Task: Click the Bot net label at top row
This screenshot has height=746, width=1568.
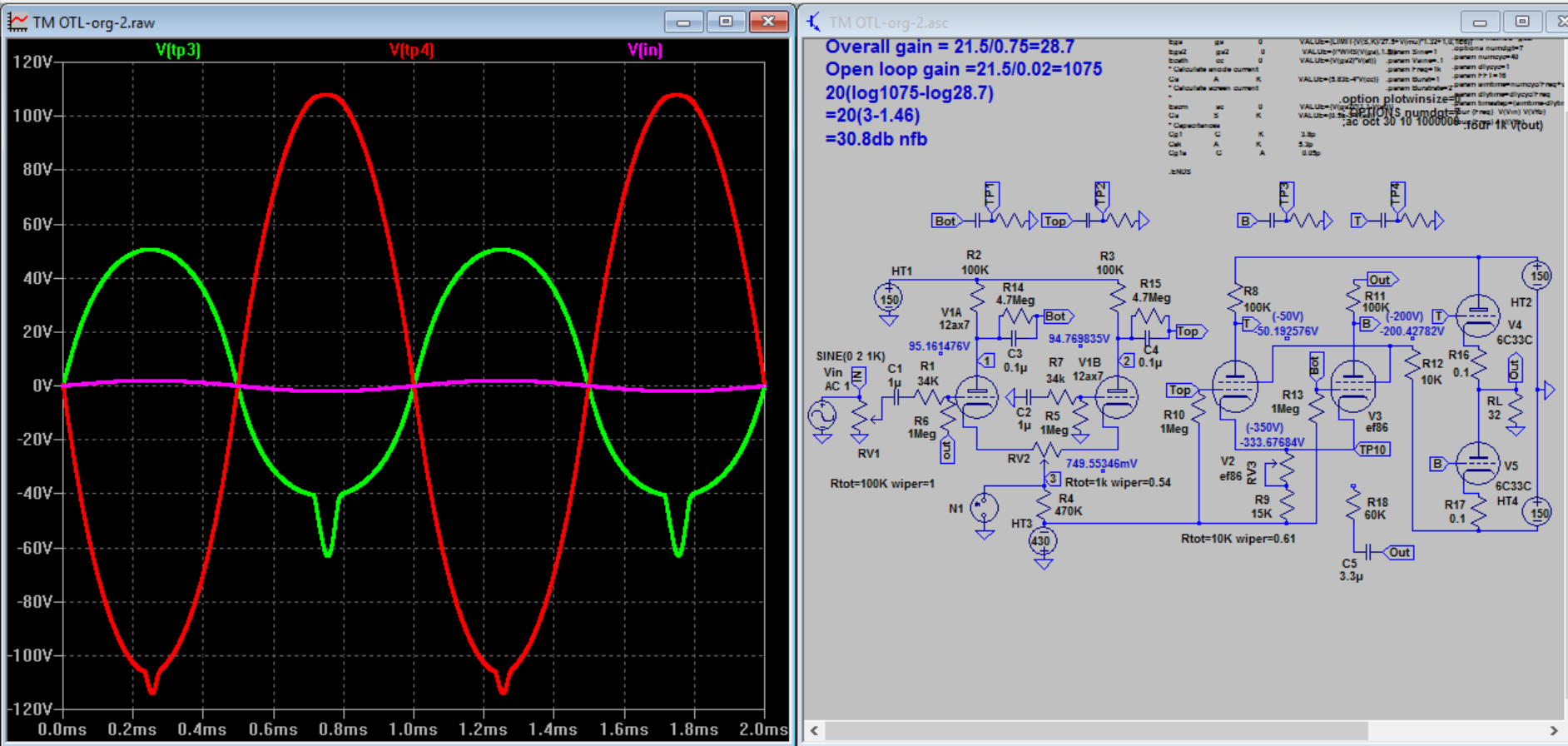Action: (946, 221)
